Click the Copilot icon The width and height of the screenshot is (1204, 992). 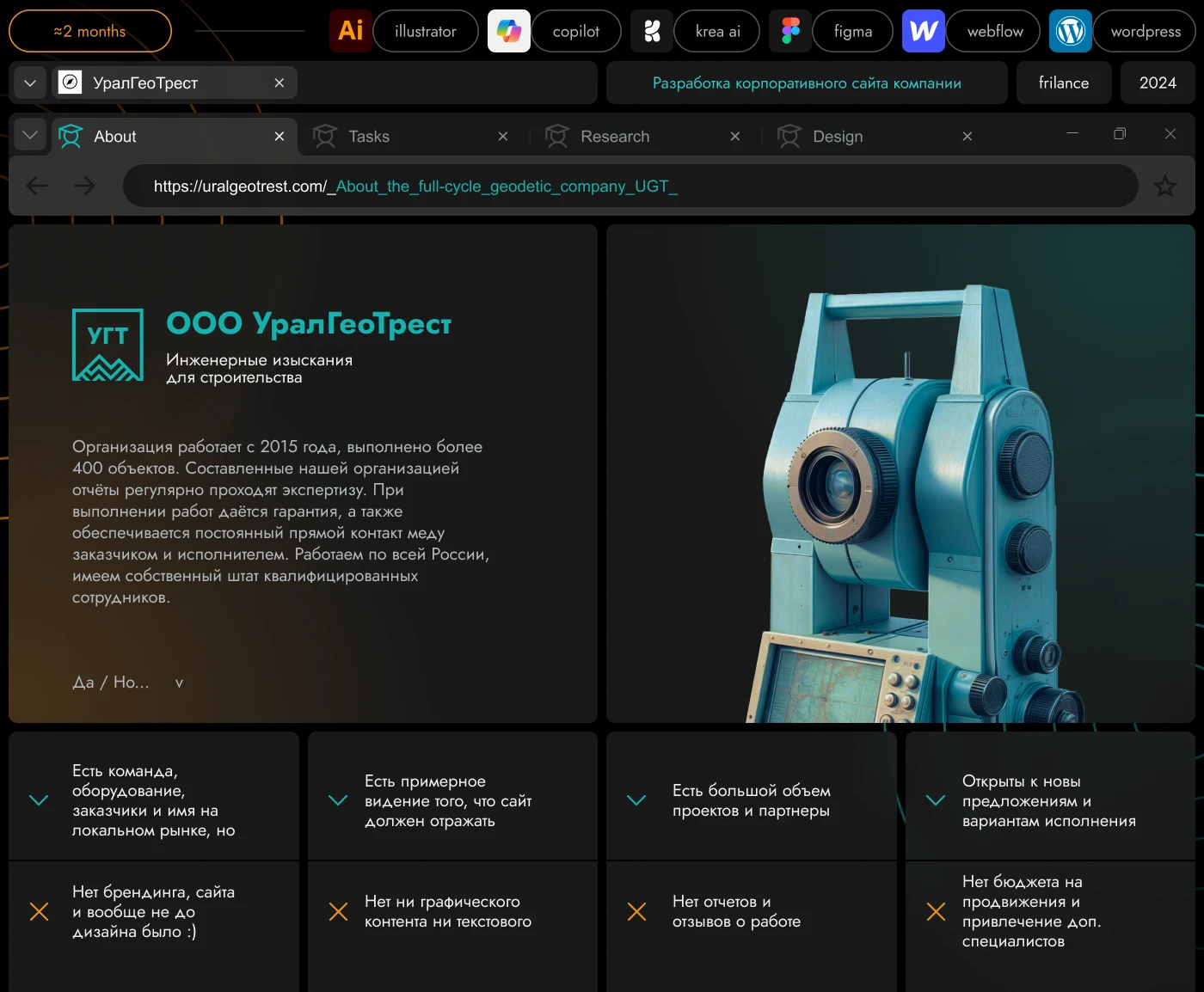coord(508,31)
